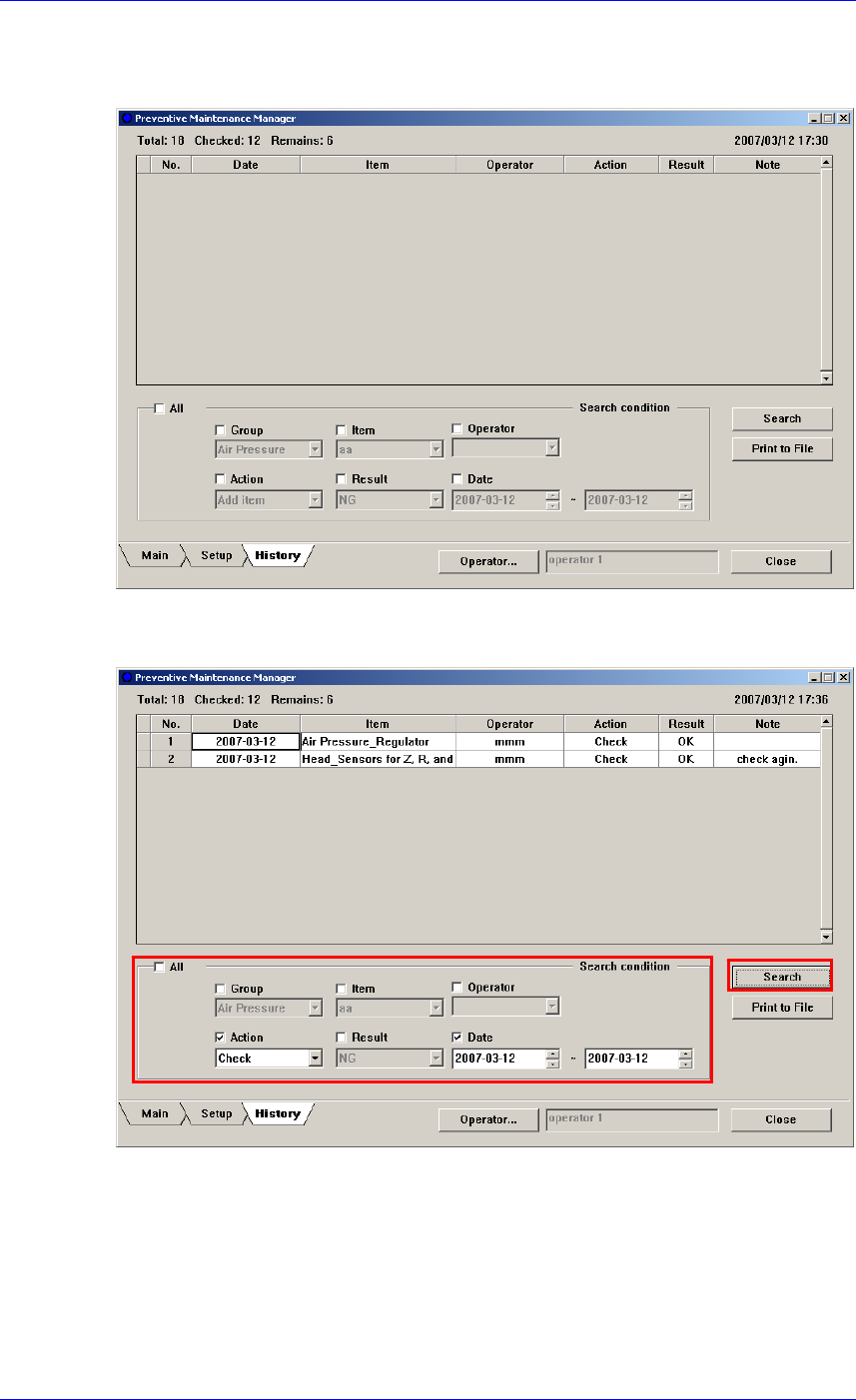Screen dimensions: 856x1400
Task: Enable Date filter in the 17:30 window
Action: (x=457, y=479)
